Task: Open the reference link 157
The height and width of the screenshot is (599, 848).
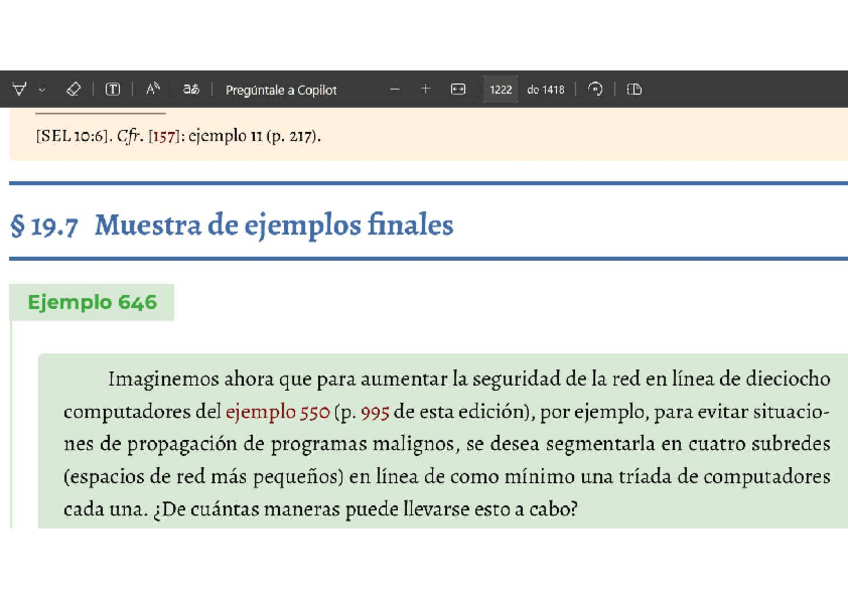Action: pyautogui.click(x=164, y=136)
